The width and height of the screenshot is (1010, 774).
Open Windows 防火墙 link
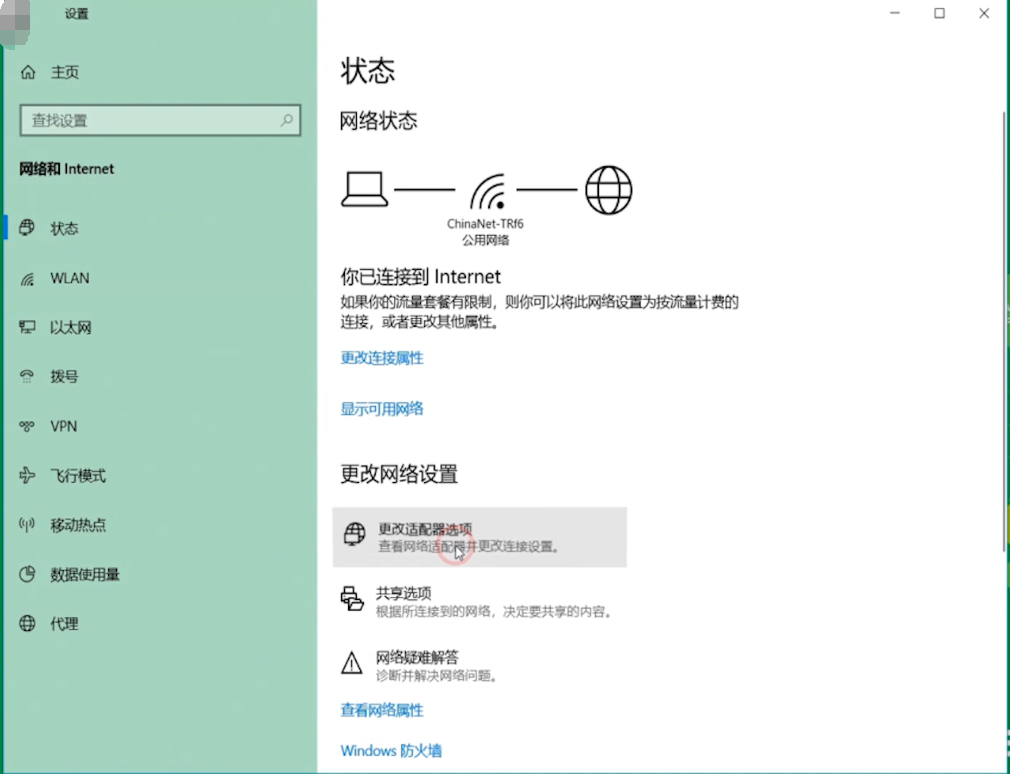pos(391,750)
